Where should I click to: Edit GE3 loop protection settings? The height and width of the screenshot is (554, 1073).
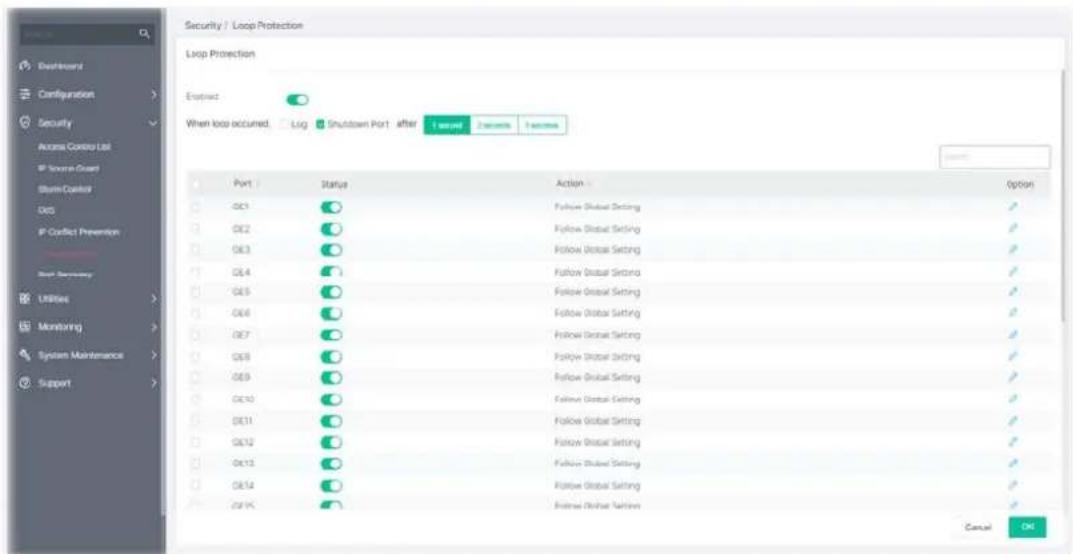pos(1013,249)
